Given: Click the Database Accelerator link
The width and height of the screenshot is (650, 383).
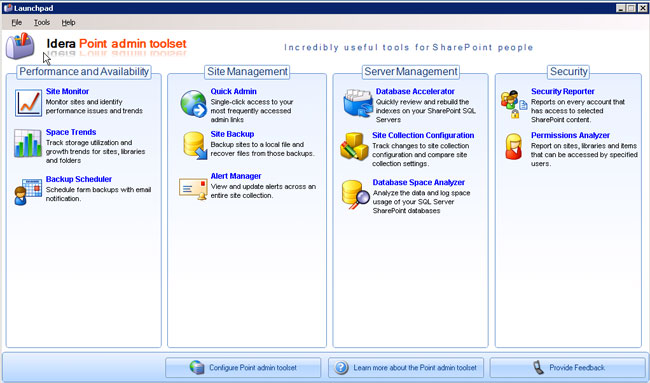Looking at the screenshot, I should [x=415, y=91].
